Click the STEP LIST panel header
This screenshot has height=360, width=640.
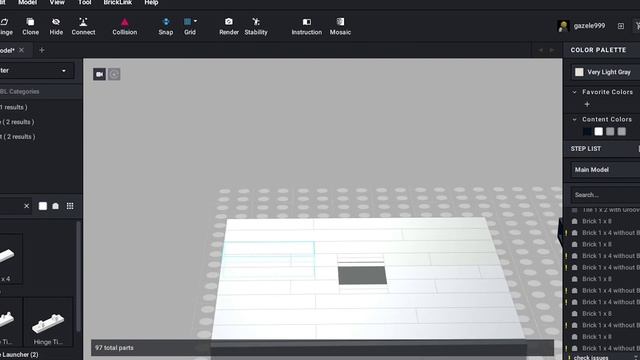tap(586, 149)
